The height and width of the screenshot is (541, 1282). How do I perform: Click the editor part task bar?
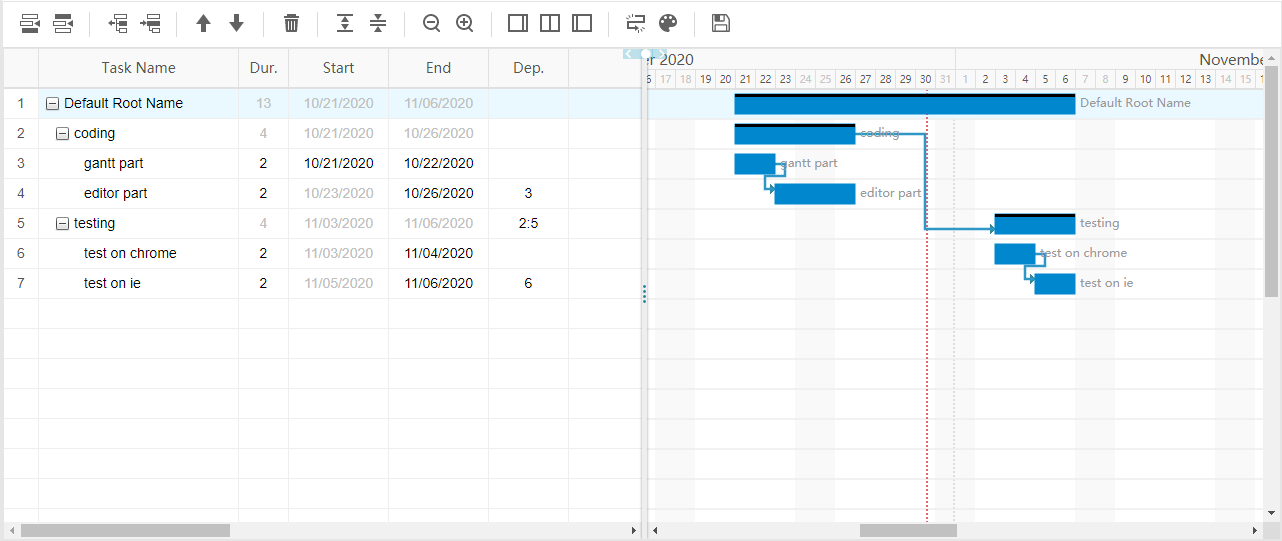click(x=814, y=193)
